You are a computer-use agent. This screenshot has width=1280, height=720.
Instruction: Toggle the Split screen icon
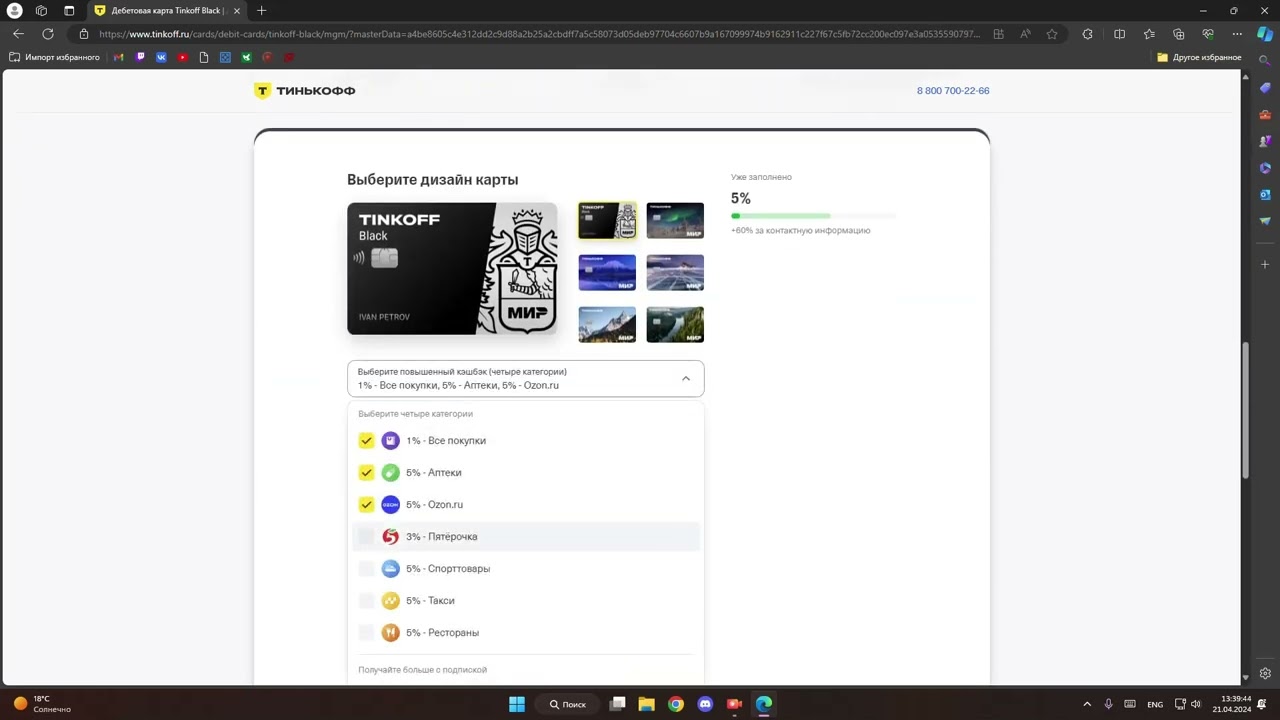(x=1119, y=34)
